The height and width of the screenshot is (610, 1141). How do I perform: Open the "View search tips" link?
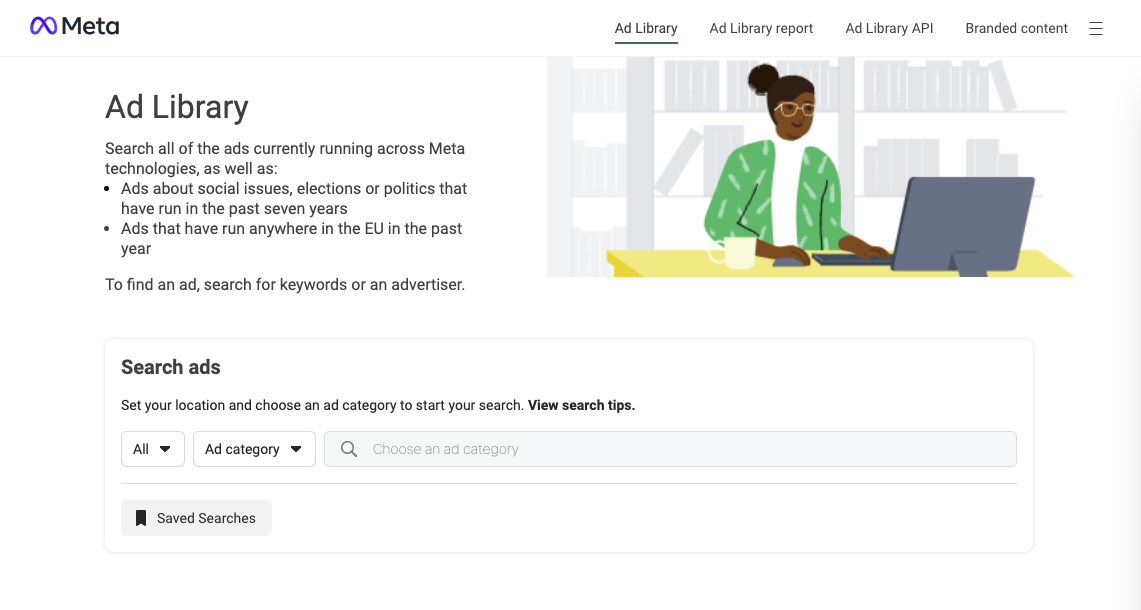tap(581, 405)
